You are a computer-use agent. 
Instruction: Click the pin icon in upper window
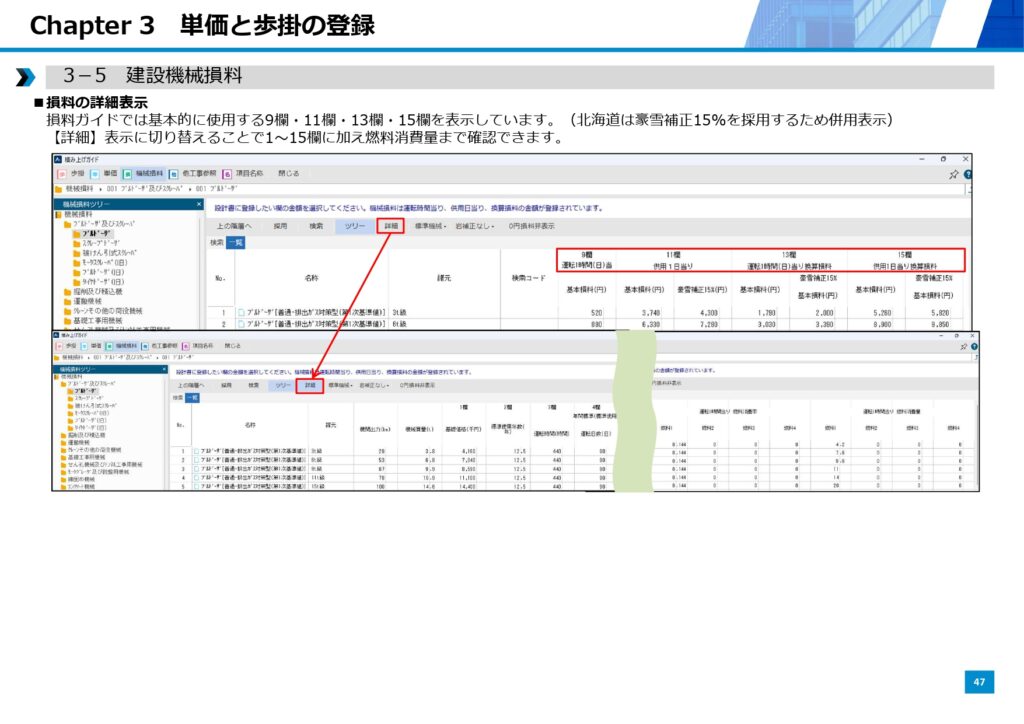953,173
